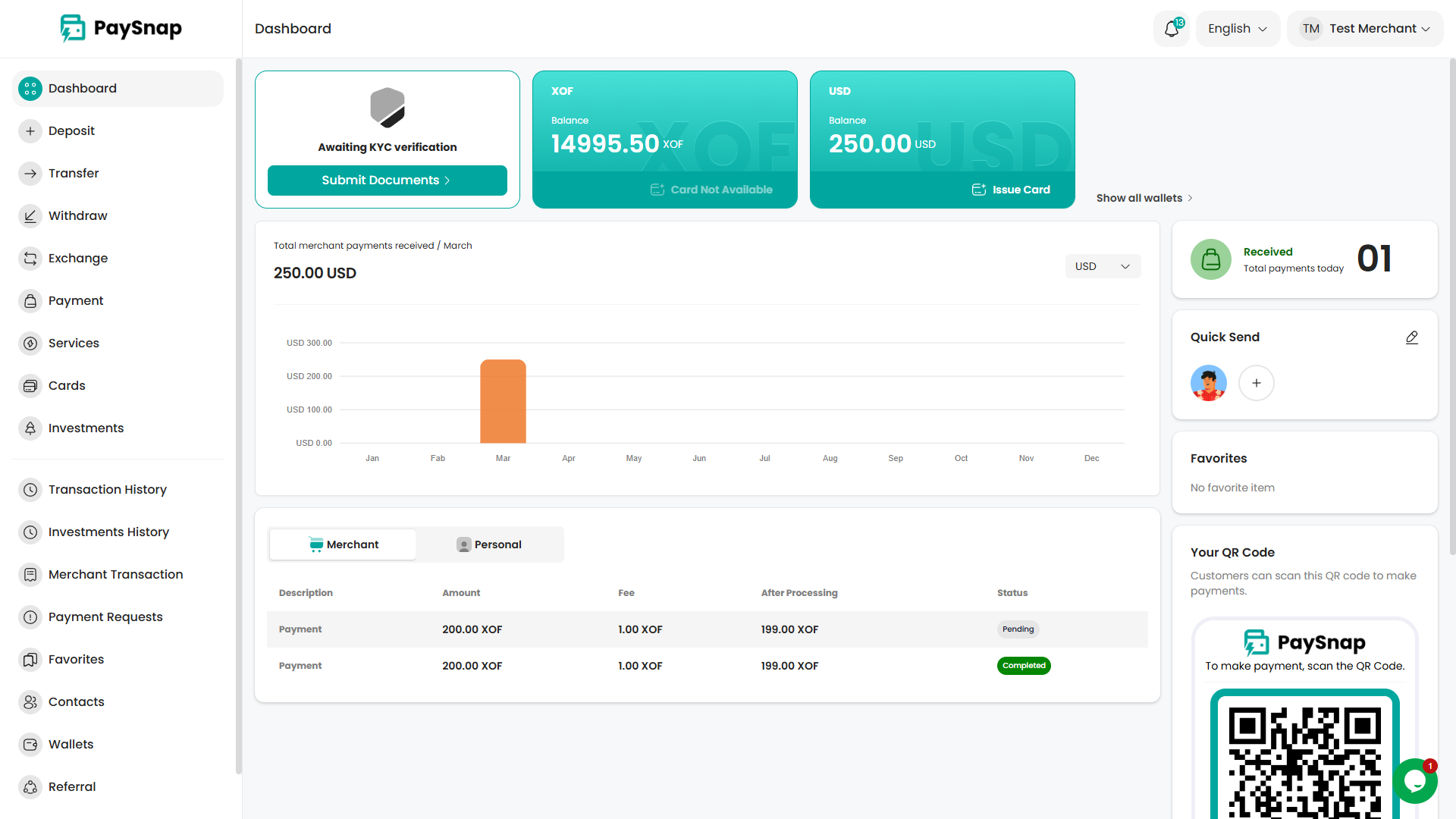Select the Transfer icon in sidebar
The width and height of the screenshot is (1456, 819).
click(30, 173)
